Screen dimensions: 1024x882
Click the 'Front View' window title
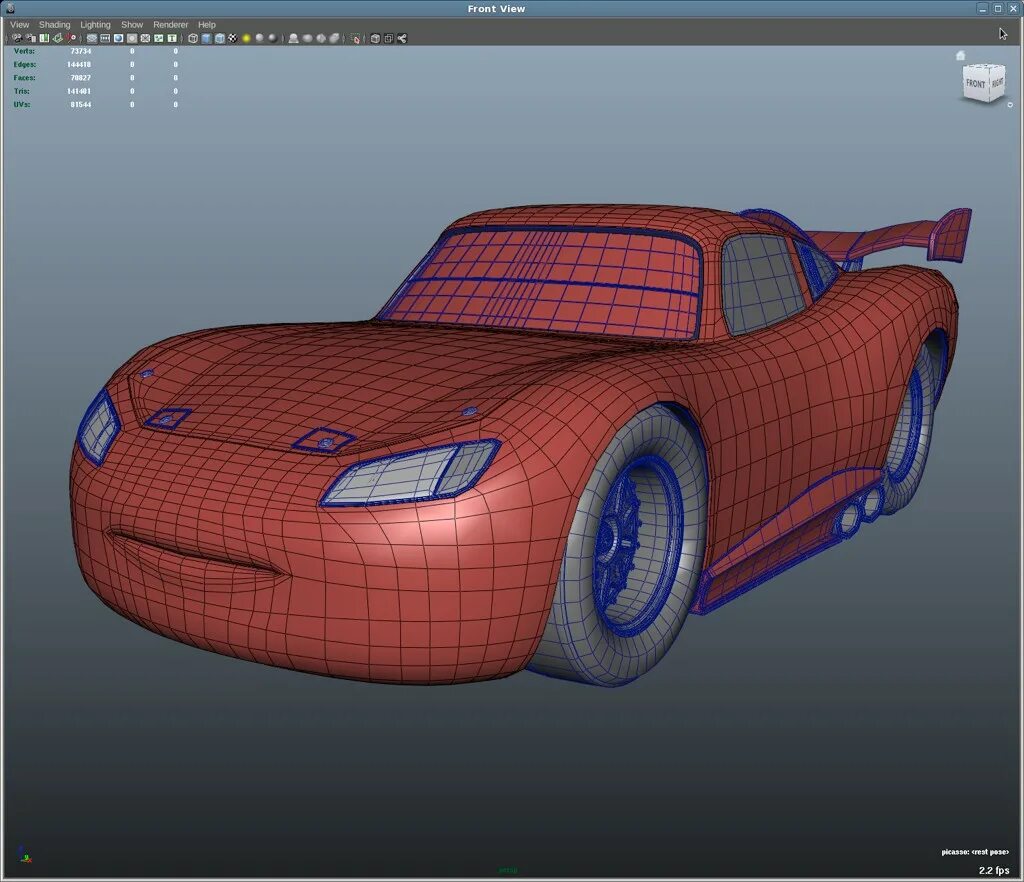[x=496, y=8]
